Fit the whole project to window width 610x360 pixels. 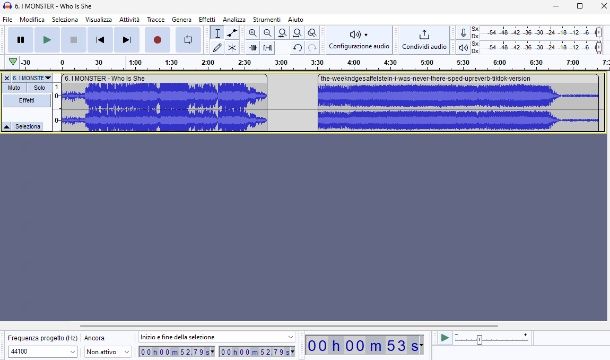tap(297, 33)
